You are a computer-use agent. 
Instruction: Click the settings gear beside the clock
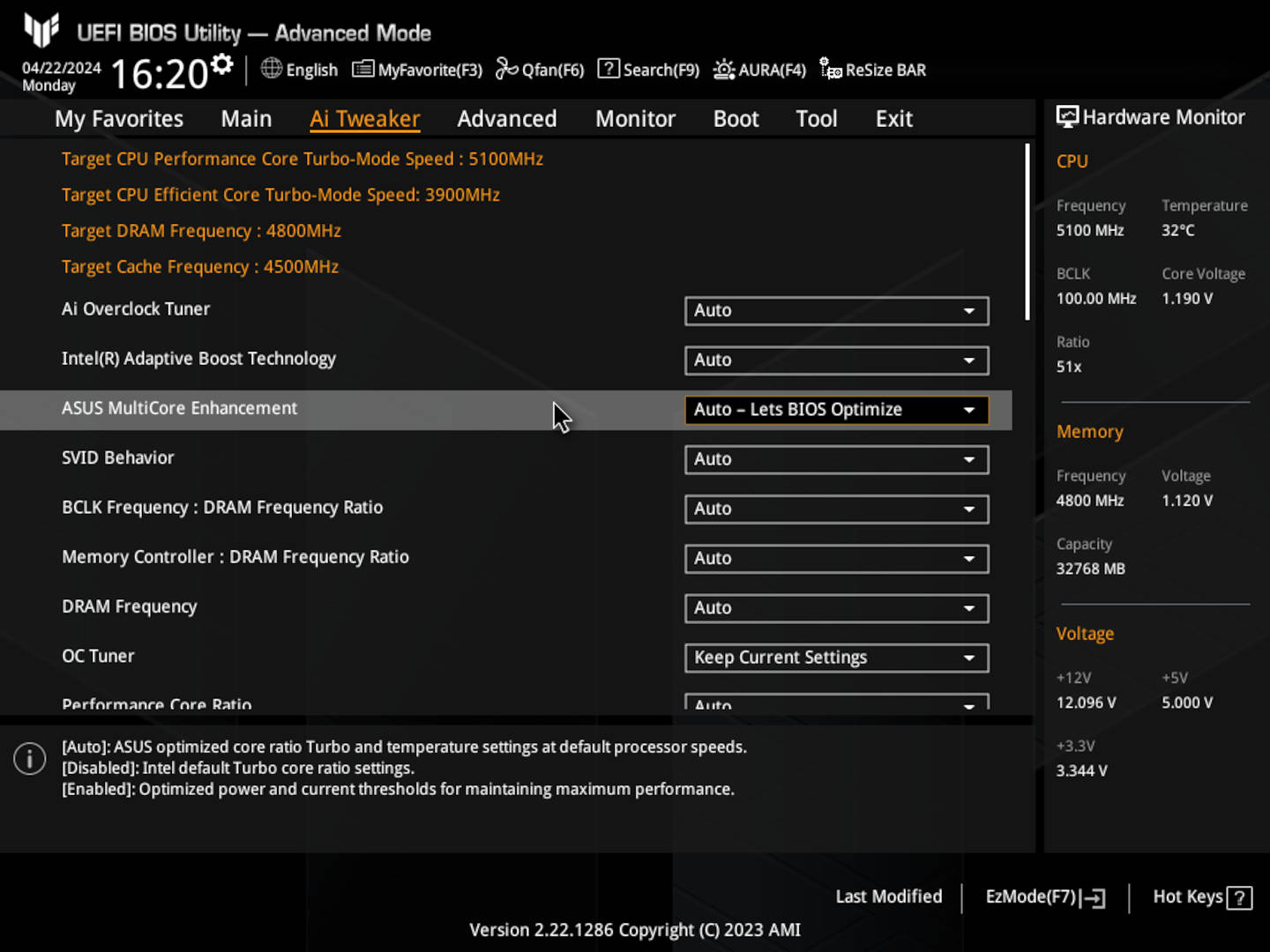222,64
